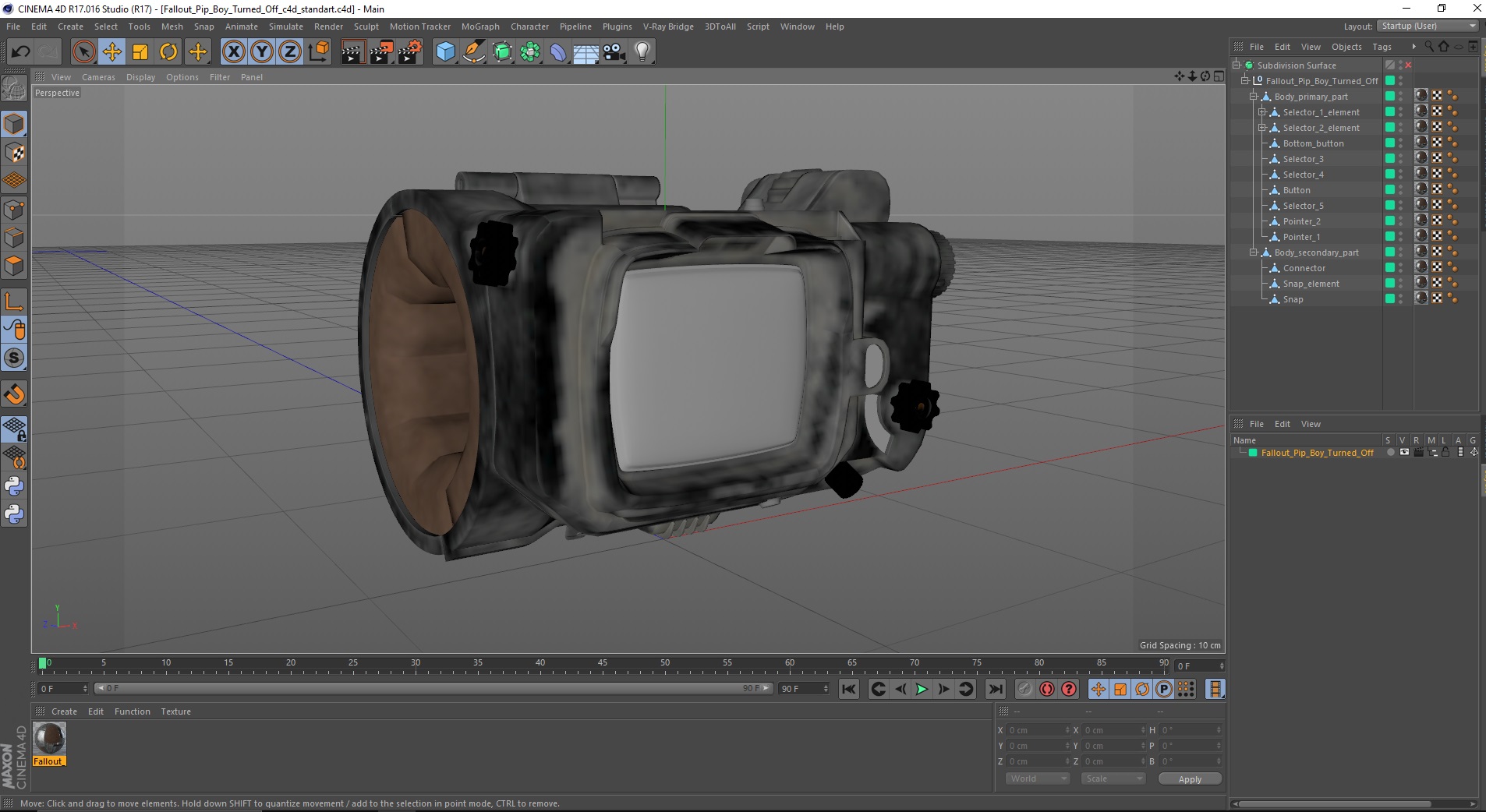Select the Live Selection tool
This screenshot has width=1486, height=812.
click(x=83, y=52)
